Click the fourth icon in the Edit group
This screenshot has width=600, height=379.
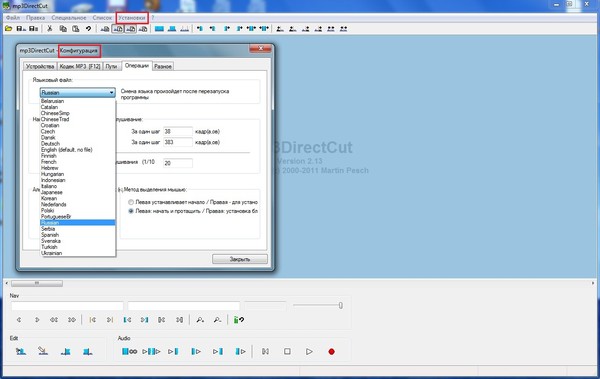pos(88,351)
